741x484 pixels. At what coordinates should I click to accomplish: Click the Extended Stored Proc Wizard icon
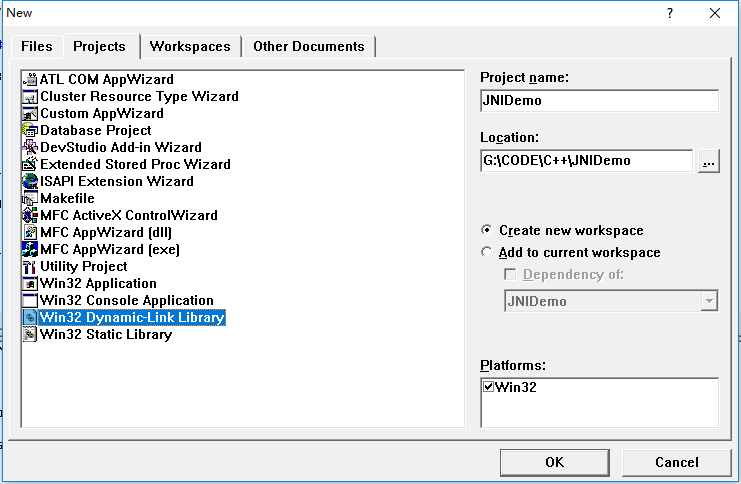point(30,164)
